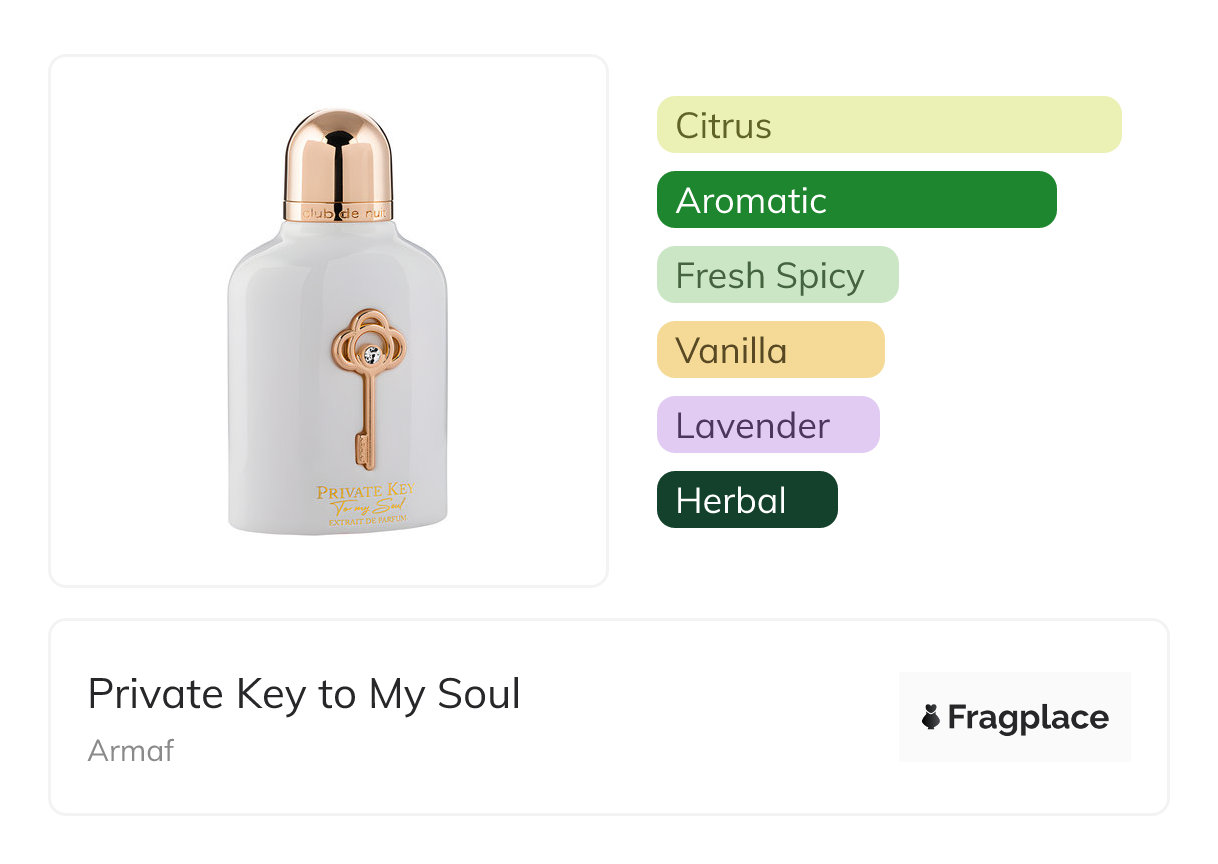Select the Vanilla accord bar

[770, 350]
